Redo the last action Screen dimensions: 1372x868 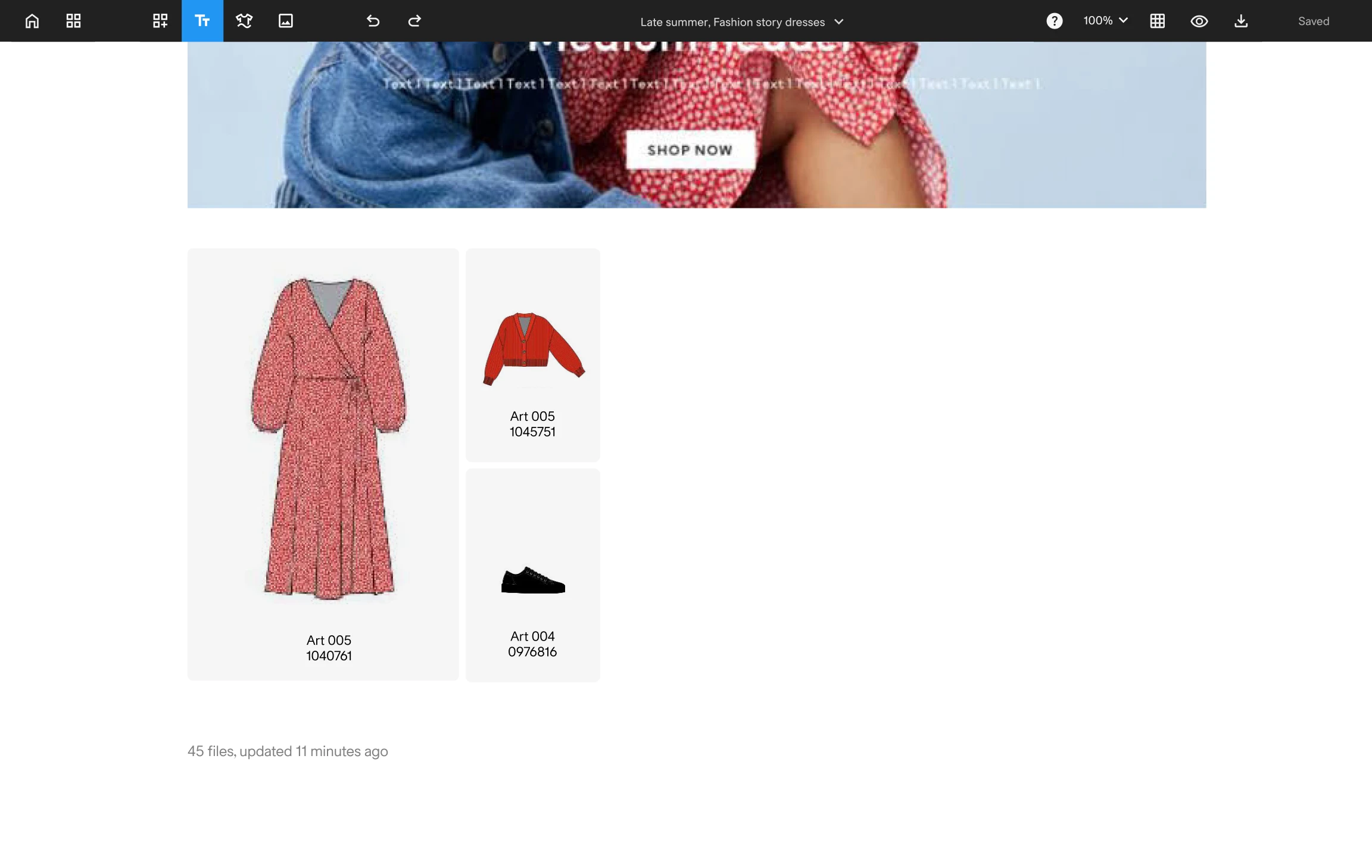[414, 21]
